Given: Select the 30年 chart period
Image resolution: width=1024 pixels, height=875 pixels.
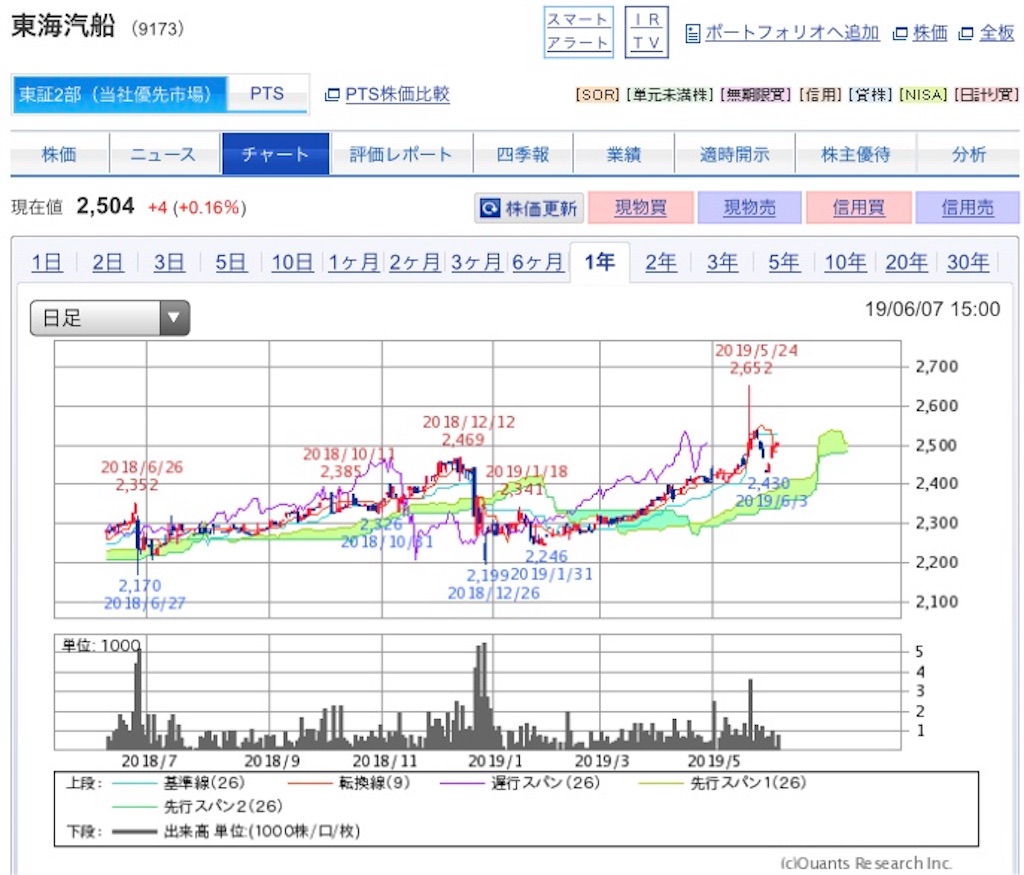Looking at the screenshot, I should point(968,262).
